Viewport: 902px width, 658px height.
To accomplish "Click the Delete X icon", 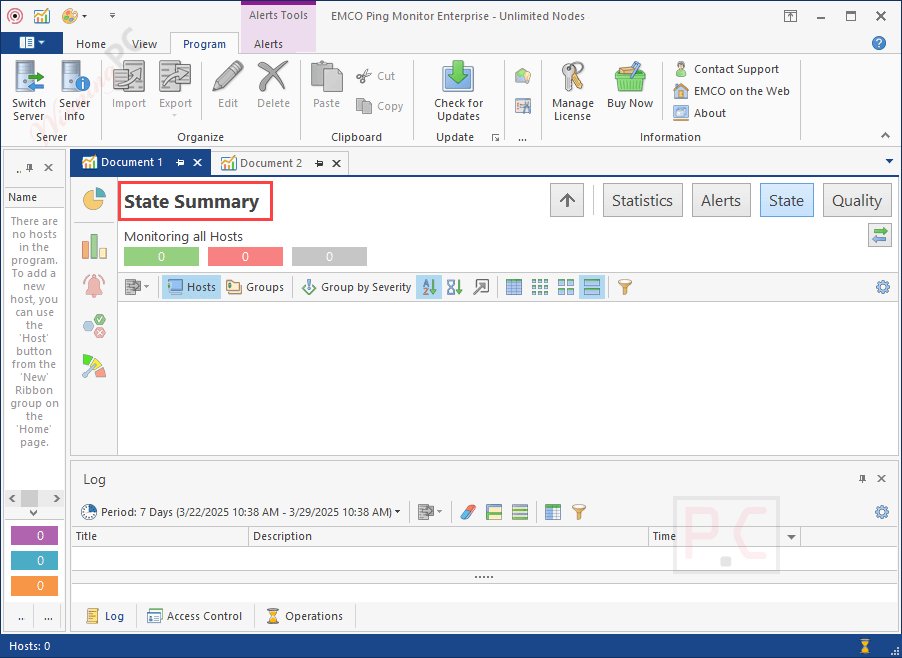I will coord(273,76).
